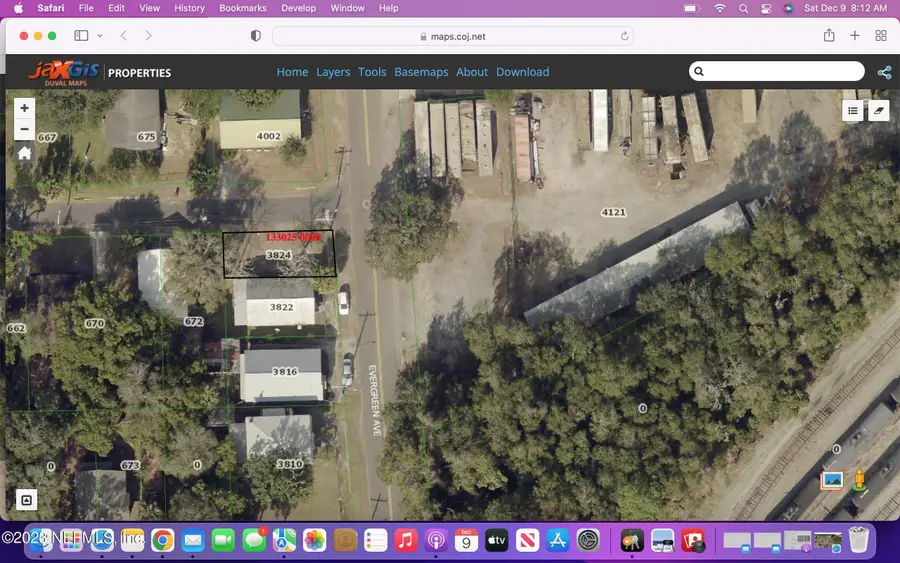Image resolution: width=900 pixels, height=563 pixels.
Task: Return map to home extent
Action: click(24, 153)
